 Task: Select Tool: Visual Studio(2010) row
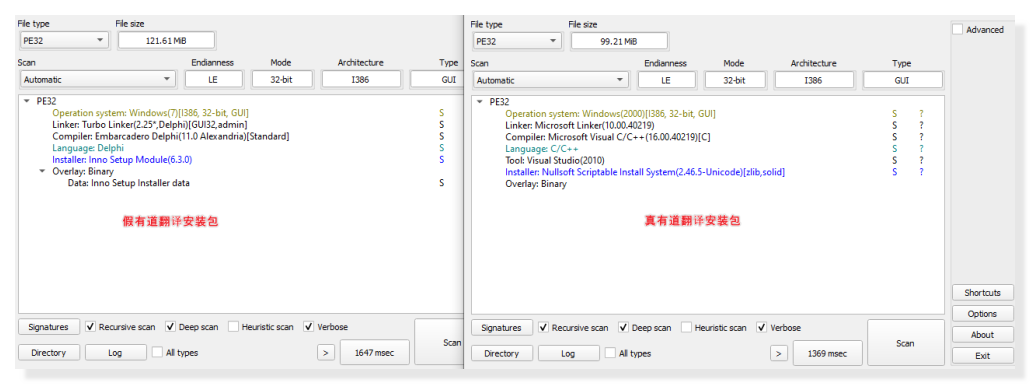coord(555,160)
